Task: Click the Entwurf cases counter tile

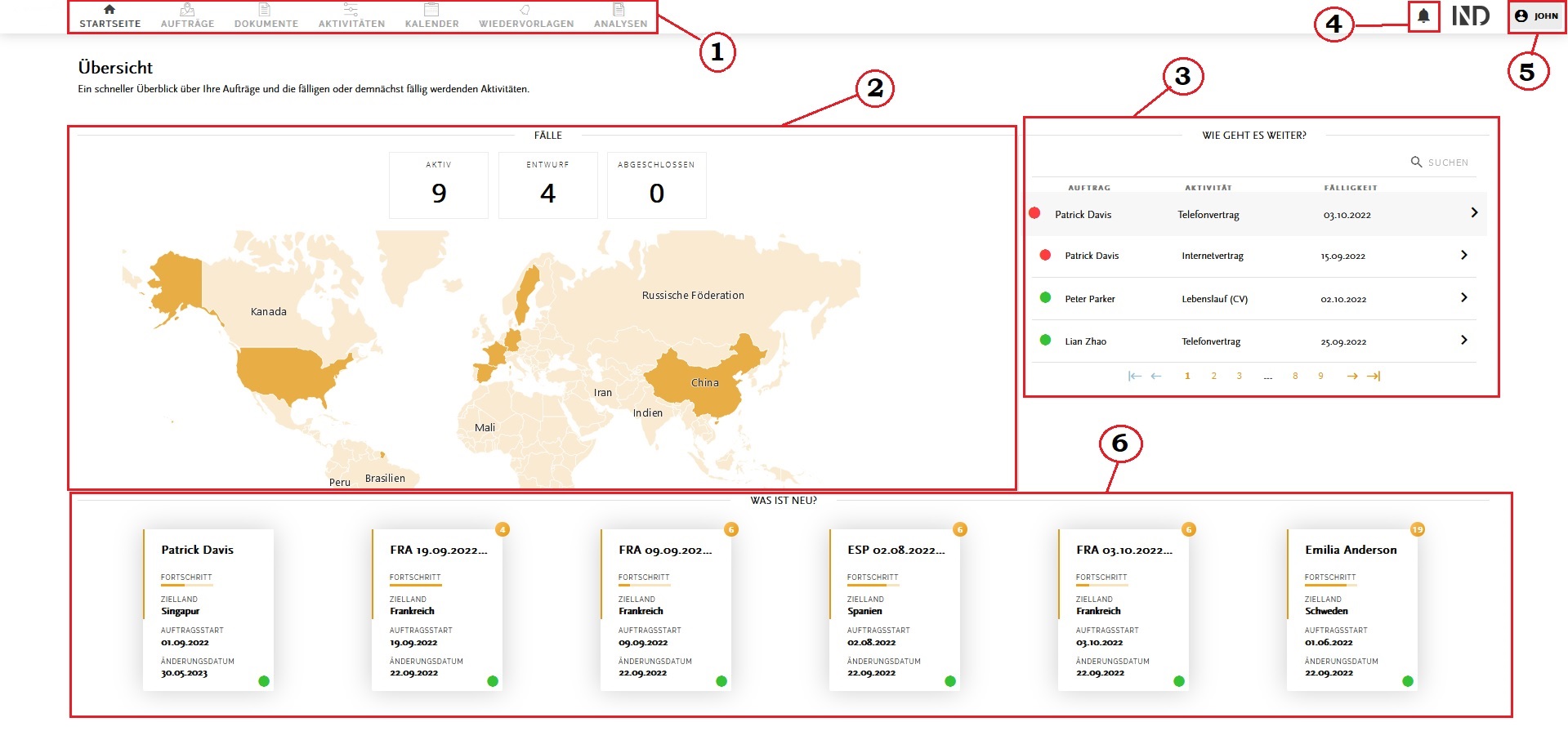Action: [x=547, y=185]
